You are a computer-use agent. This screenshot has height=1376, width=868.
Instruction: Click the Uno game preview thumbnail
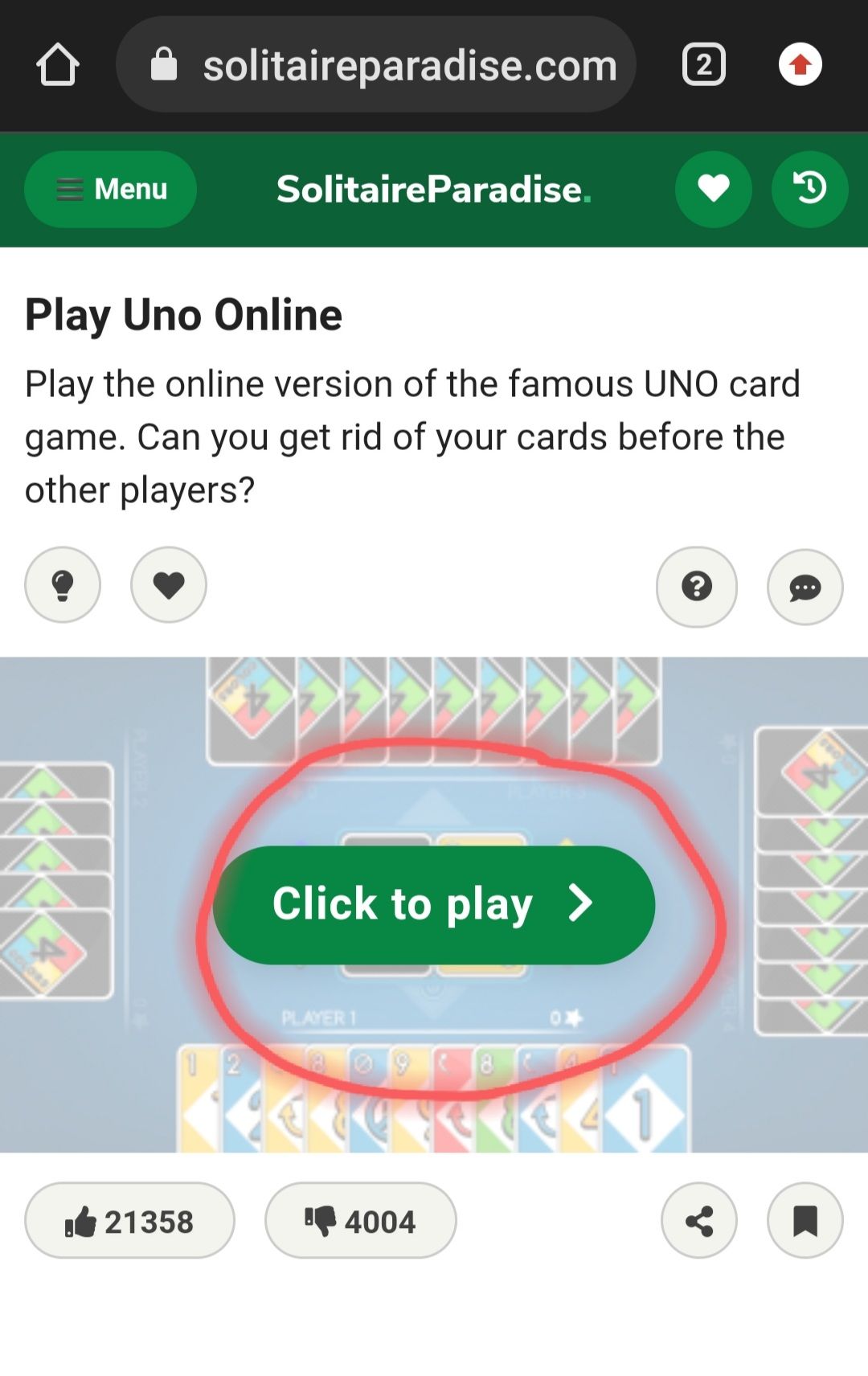[434, 905]
